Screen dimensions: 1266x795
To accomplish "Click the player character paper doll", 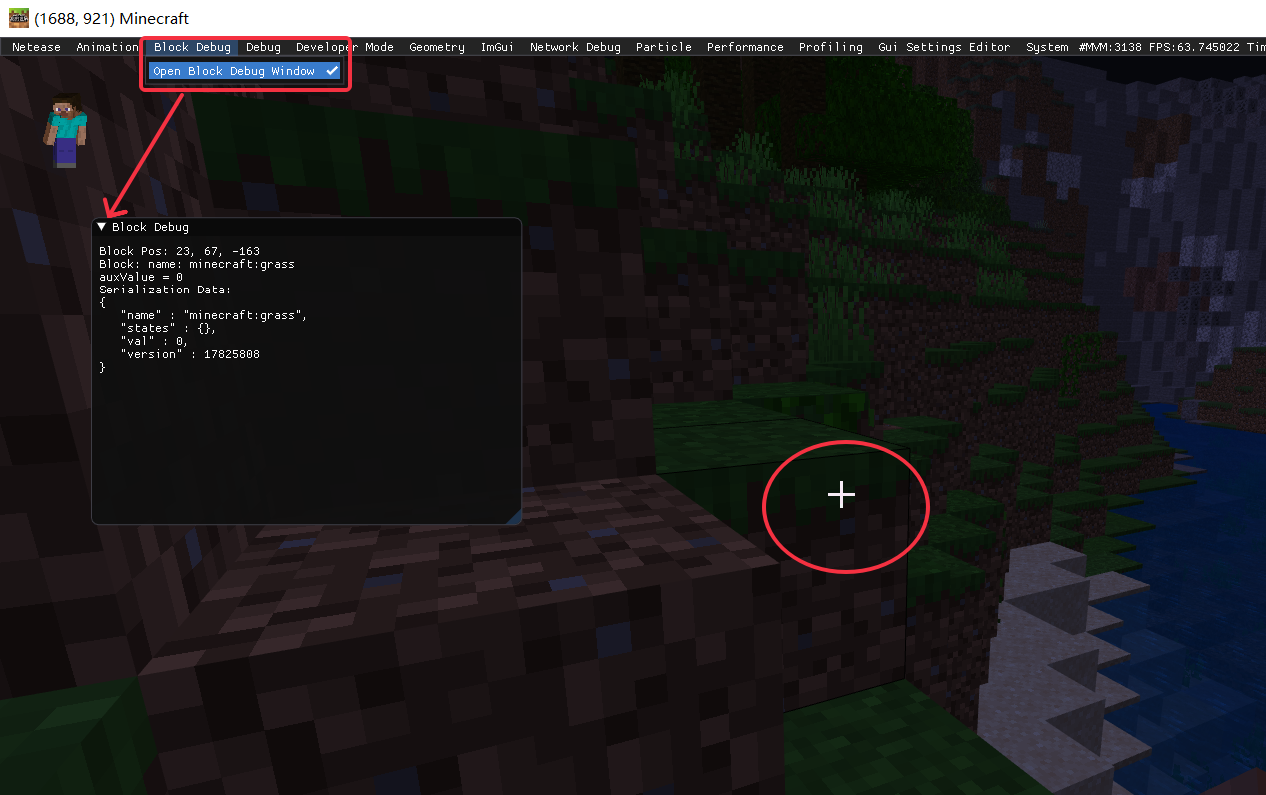I will tap(66, 131).
